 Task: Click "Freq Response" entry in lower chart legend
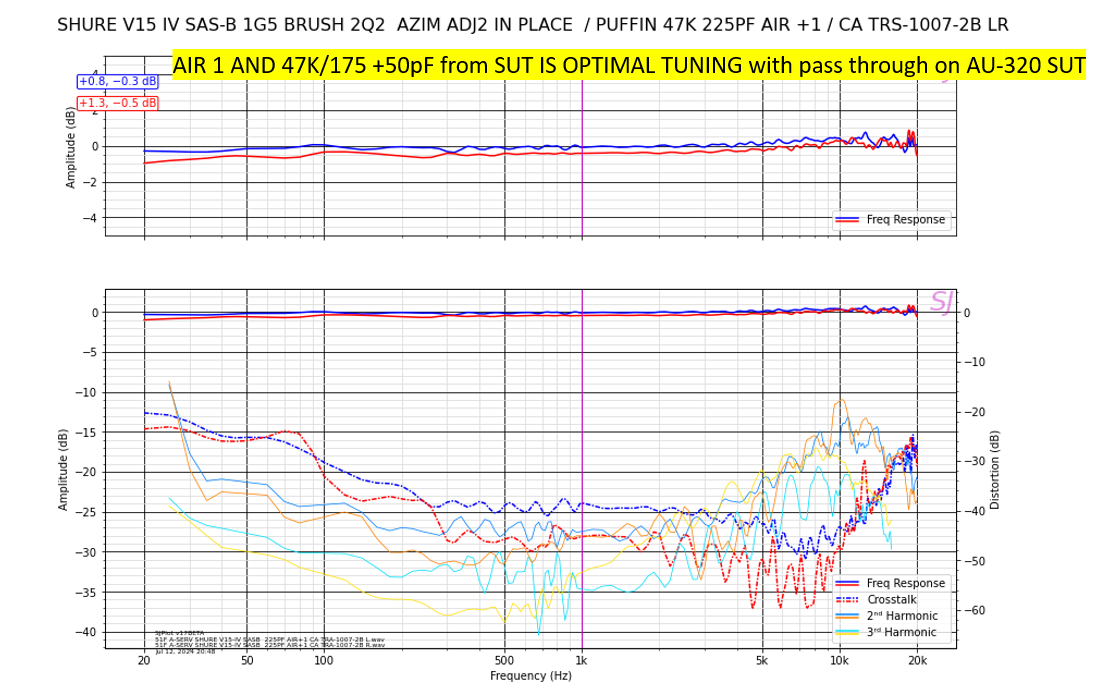pyautogui.click(x=891, y=583)
